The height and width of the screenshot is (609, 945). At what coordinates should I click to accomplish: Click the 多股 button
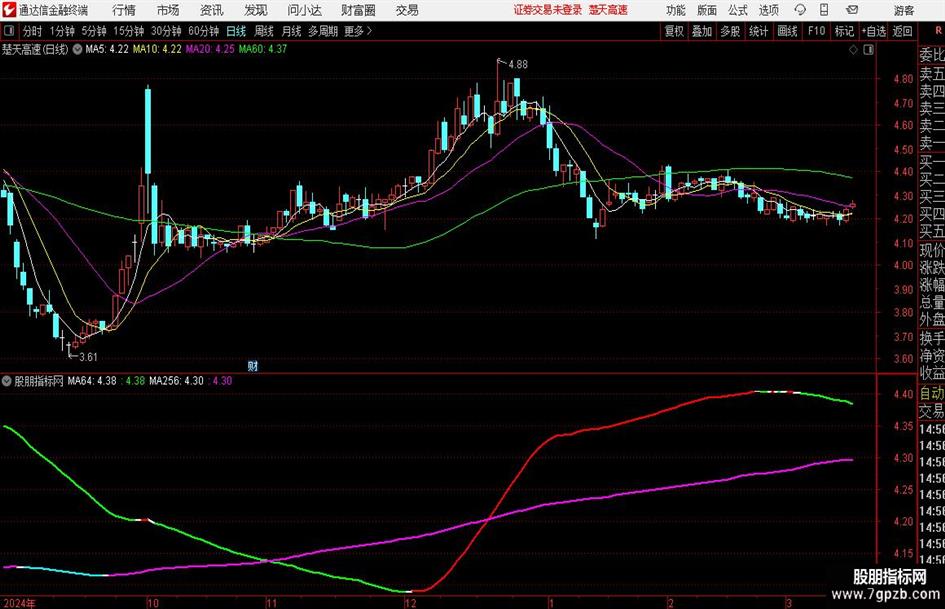point(730,31)
